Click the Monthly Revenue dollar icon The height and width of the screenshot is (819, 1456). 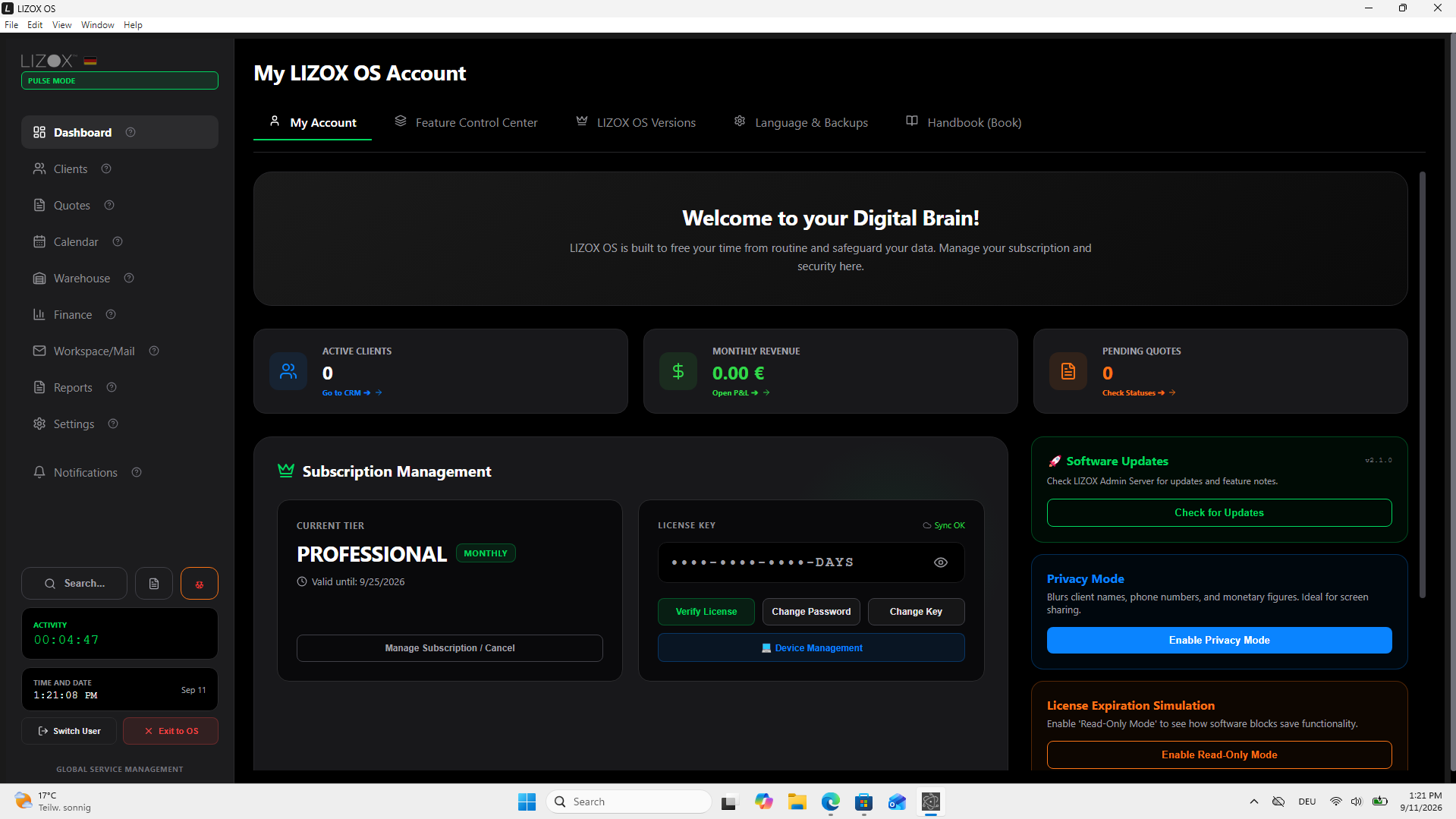[678, 371]
